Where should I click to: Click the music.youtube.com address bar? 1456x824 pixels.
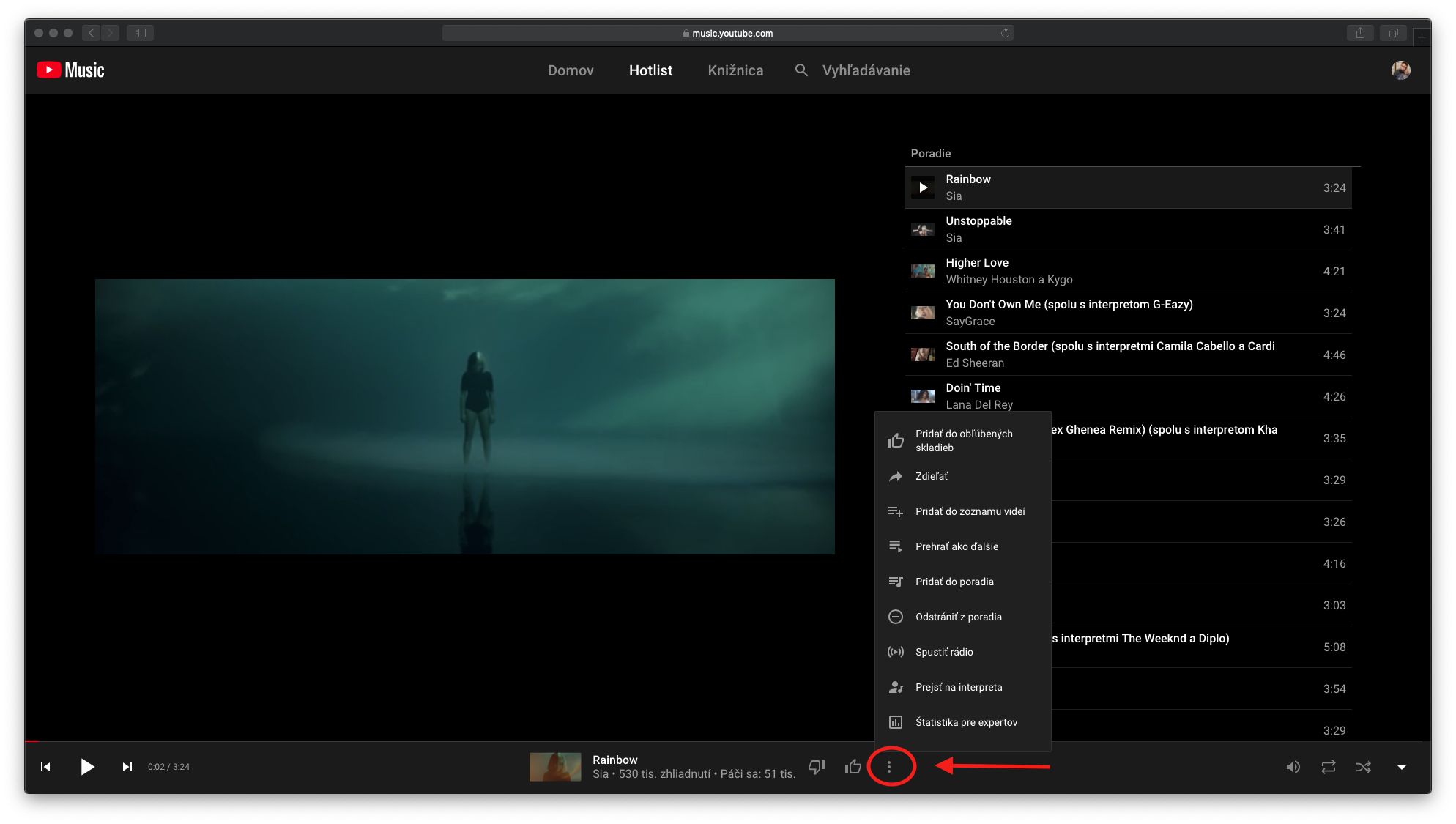pyautogui.click(x=727, y=33)
